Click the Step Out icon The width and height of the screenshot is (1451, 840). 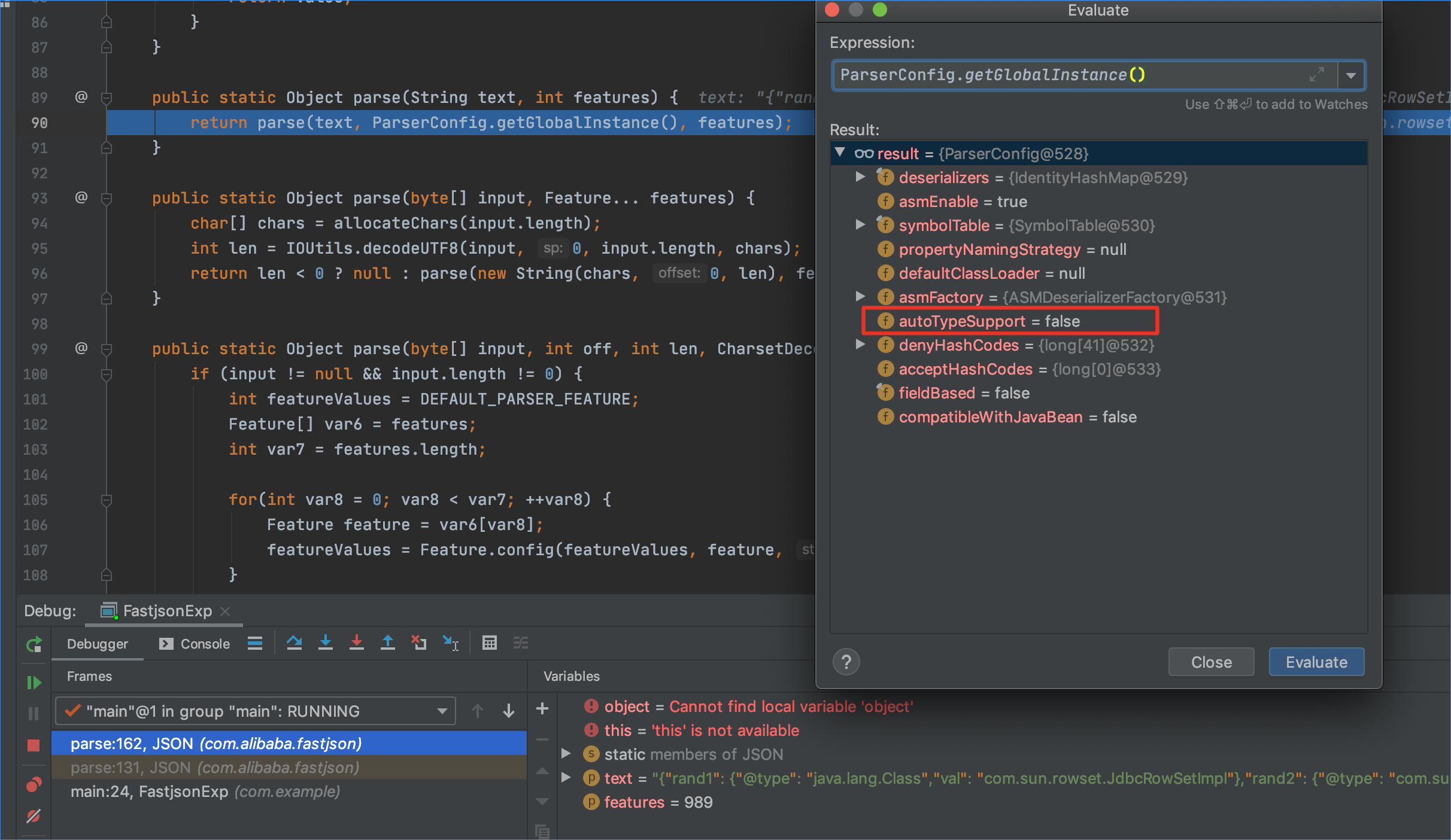point(387,643)
